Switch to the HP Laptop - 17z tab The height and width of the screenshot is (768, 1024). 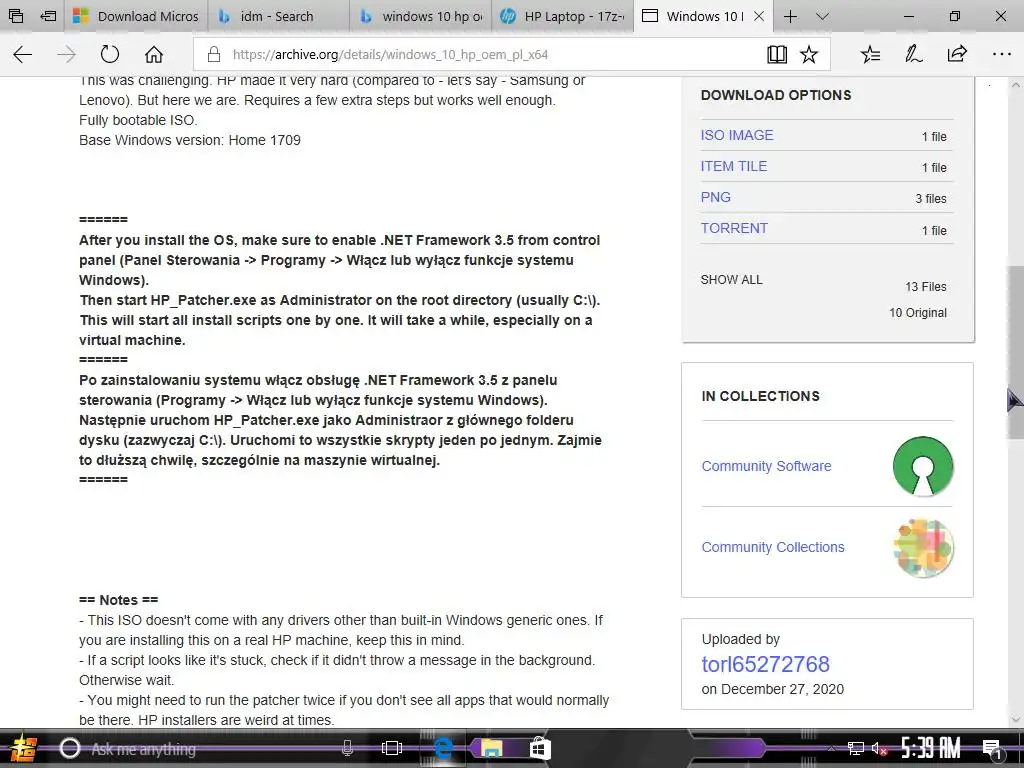click(x=563, y=16)
